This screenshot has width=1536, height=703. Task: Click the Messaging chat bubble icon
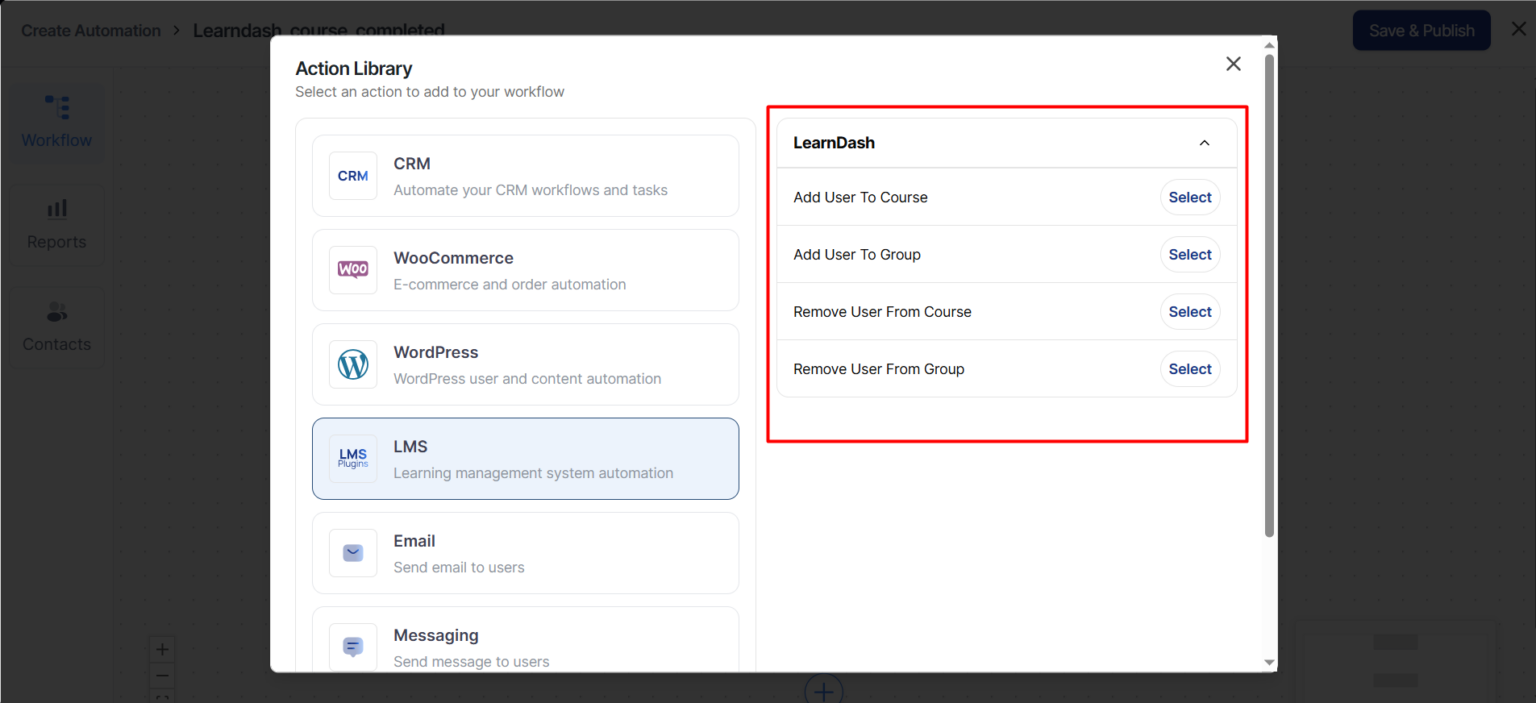[352, 646]
